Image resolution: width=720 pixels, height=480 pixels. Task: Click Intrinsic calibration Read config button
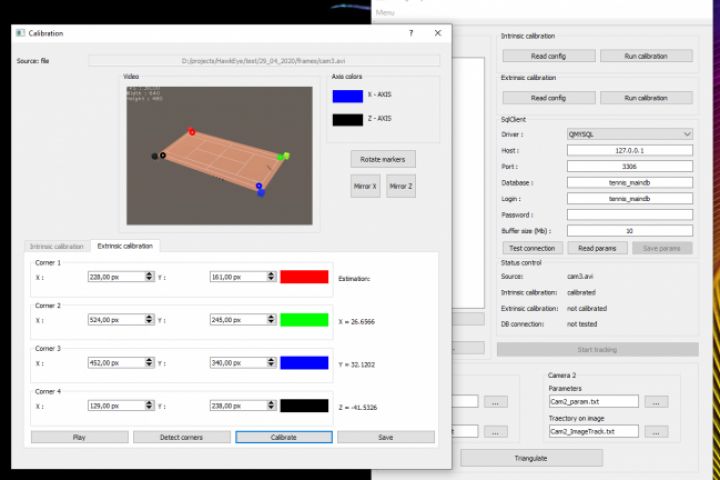coord(549,56)
